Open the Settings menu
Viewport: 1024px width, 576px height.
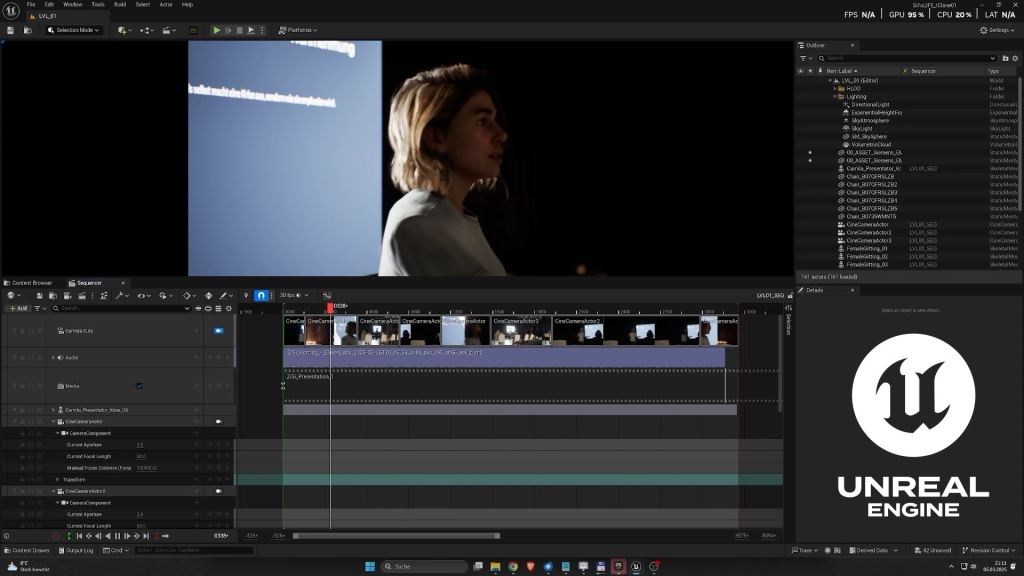997,30
